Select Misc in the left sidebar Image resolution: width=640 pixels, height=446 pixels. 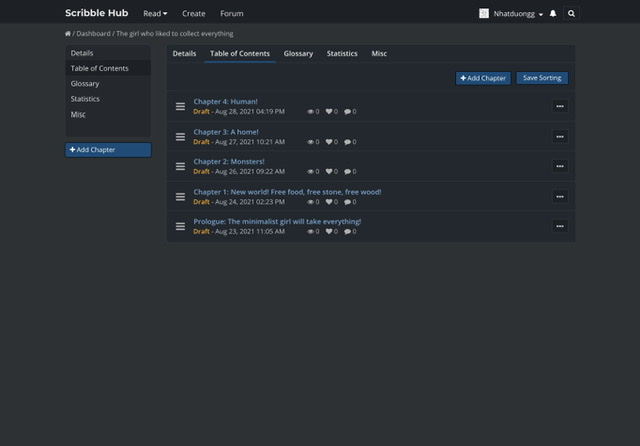[x=78, y=115]
